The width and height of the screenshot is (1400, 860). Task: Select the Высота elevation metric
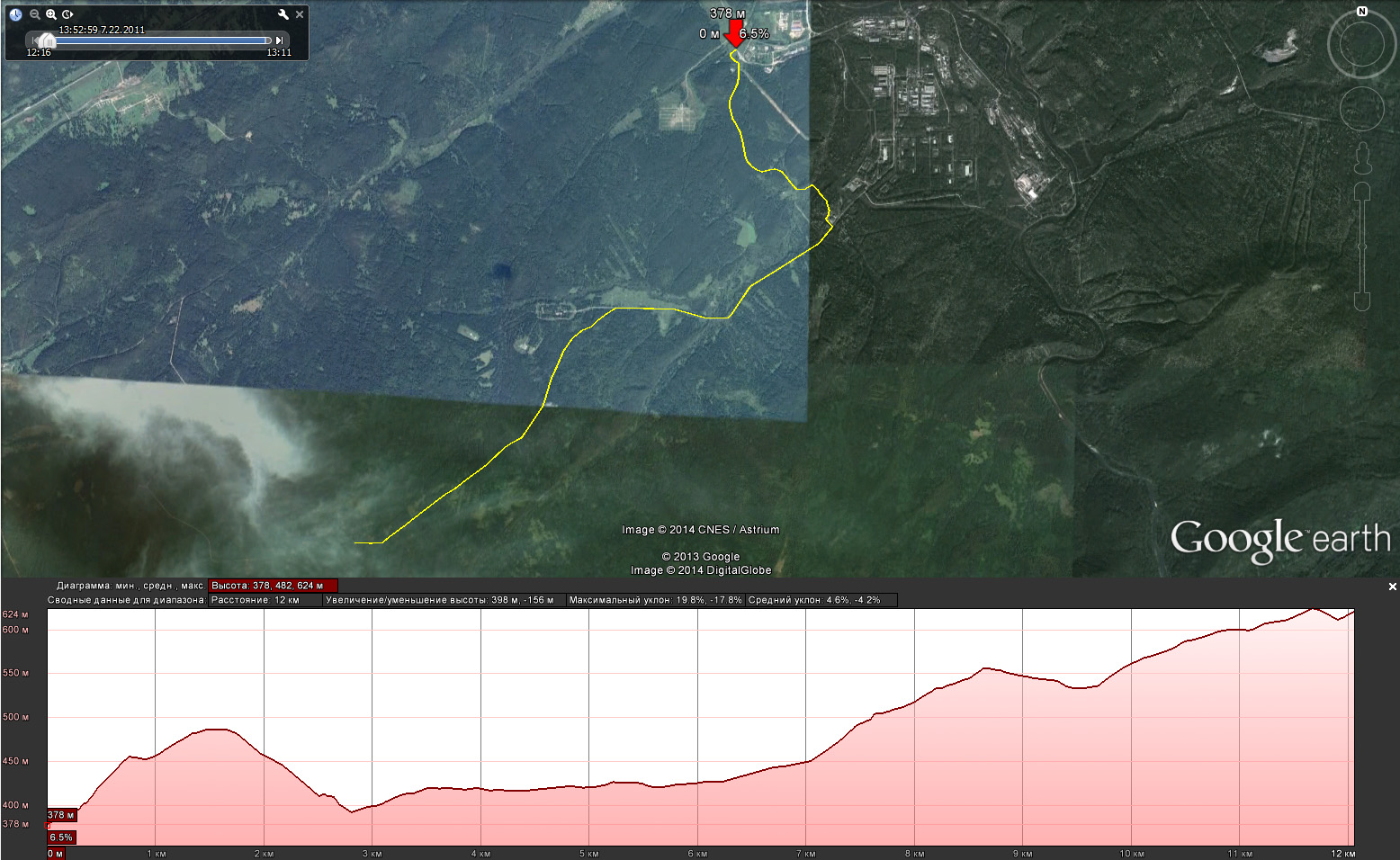click(272, 586)
